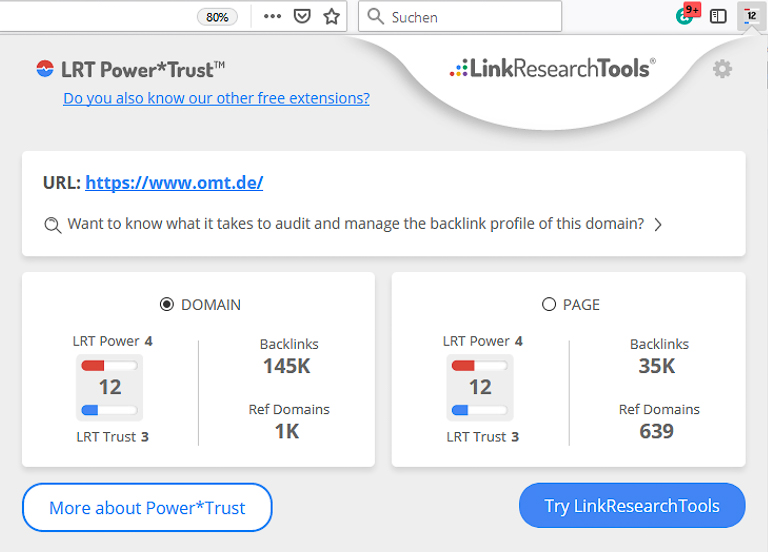Click the red LRT Power bar in DOMAIN card

tap(109, 365)
